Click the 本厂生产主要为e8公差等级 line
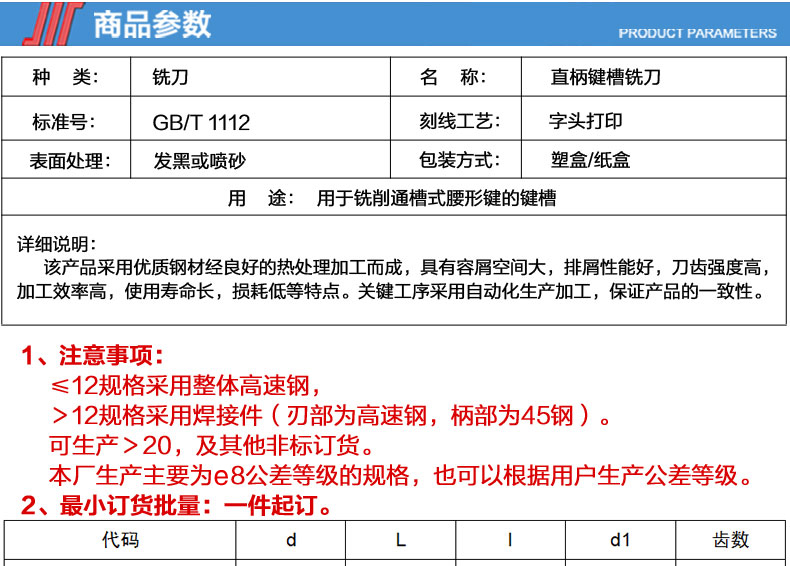Viewport: 790px width, 566px height. pos(402,475)
